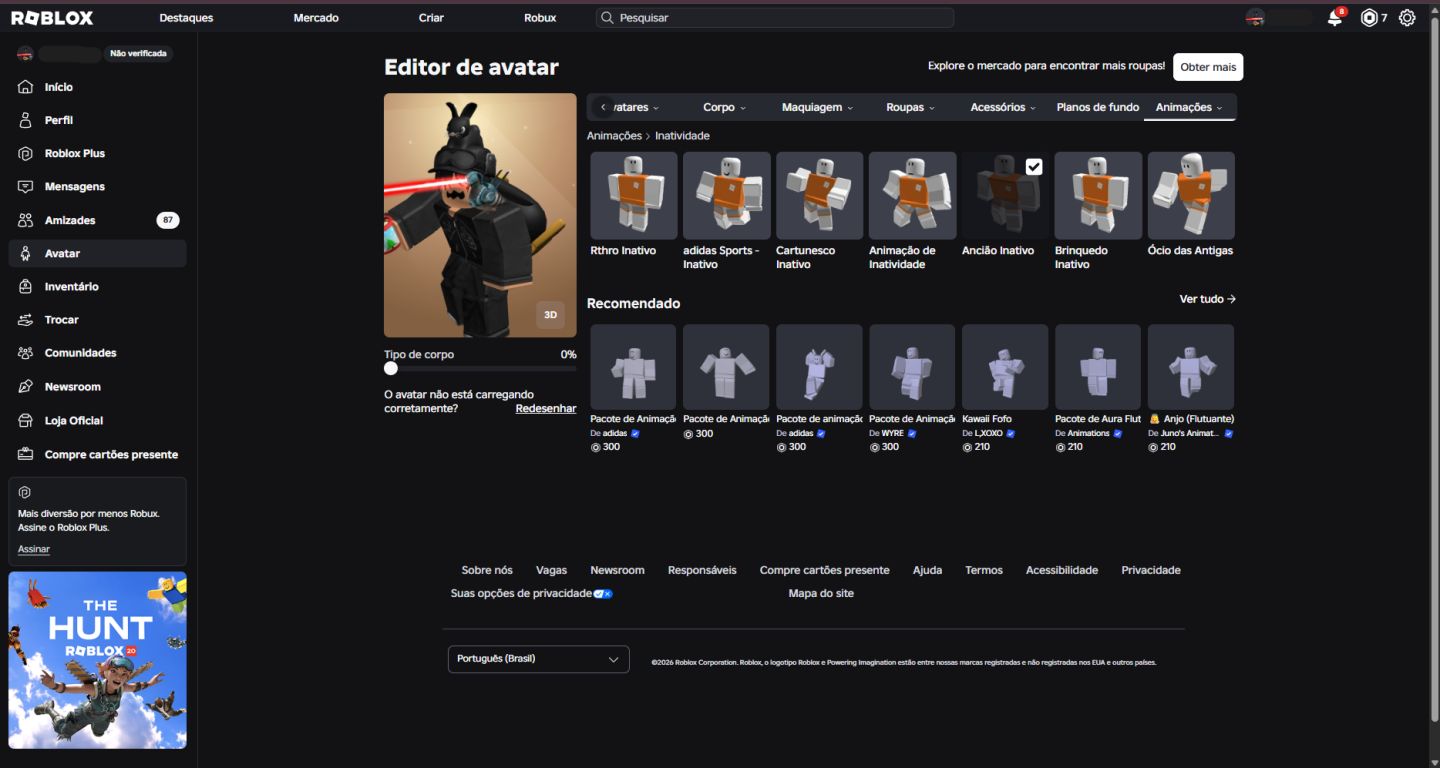Go to Roblox logo home
Image resolution: width=1440 pixels, height=768 pixels.
pos(52,18)
